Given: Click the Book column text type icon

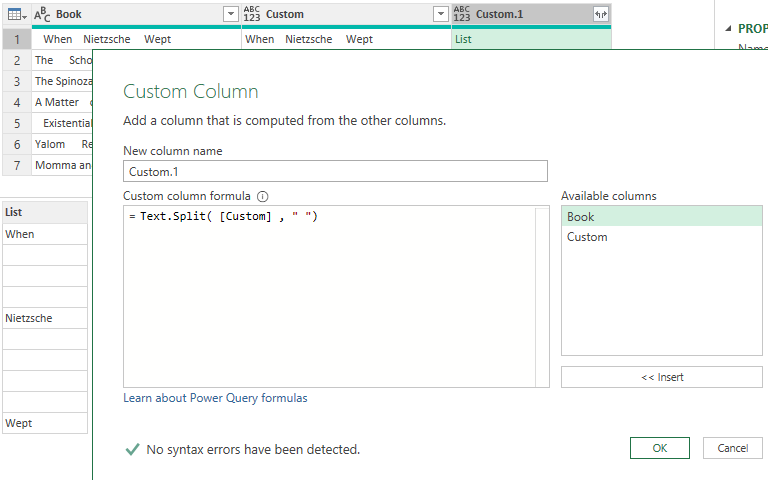Looking at the screenshot, I should pyautogui.click(x=42, y=15).
